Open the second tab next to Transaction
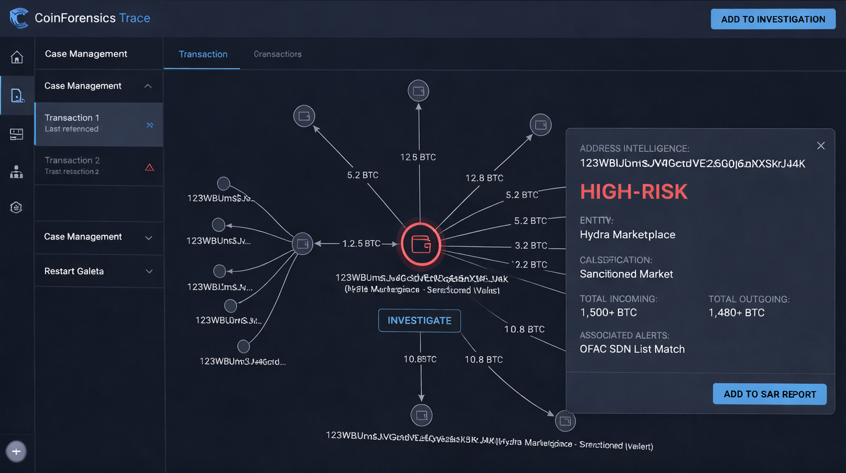 [x=277, y=54]
